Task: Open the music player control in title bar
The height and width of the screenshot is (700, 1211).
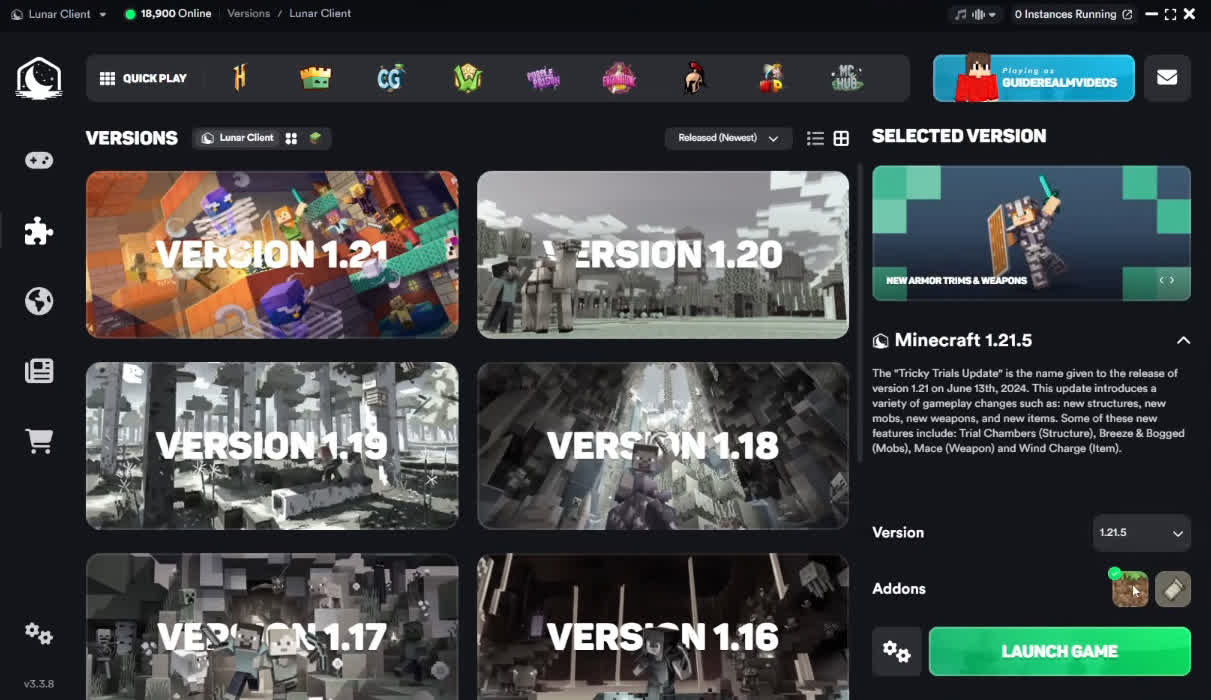Action: pos(975,14)
